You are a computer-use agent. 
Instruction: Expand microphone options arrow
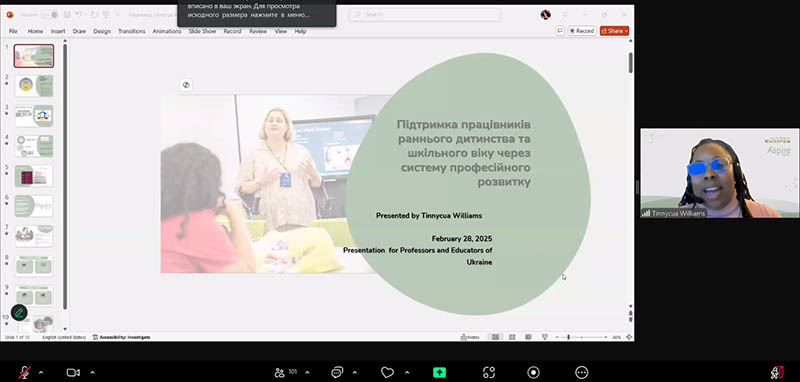tap(41, 373)
